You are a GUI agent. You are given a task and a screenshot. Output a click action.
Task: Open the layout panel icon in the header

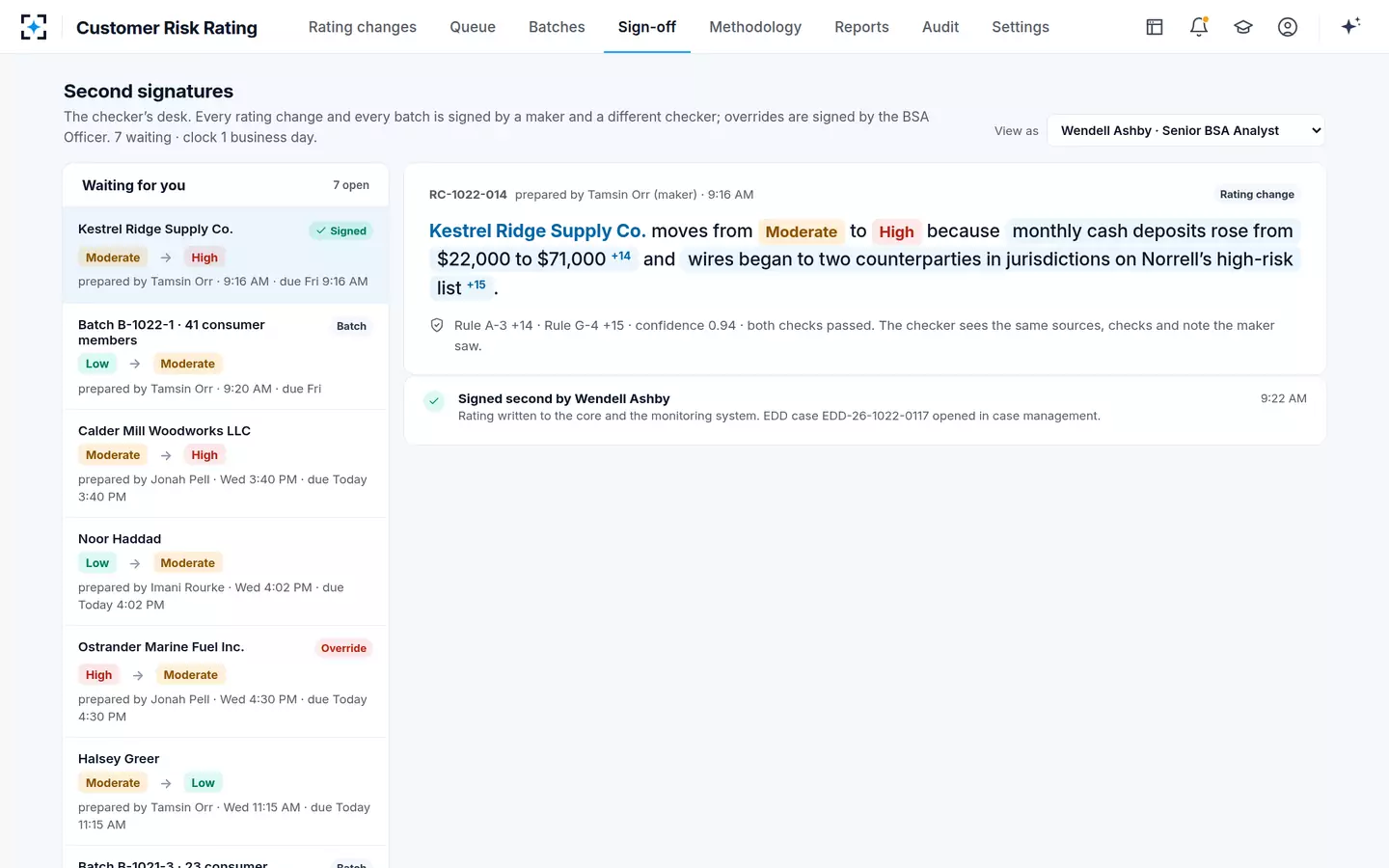(x=1155, y=27)
